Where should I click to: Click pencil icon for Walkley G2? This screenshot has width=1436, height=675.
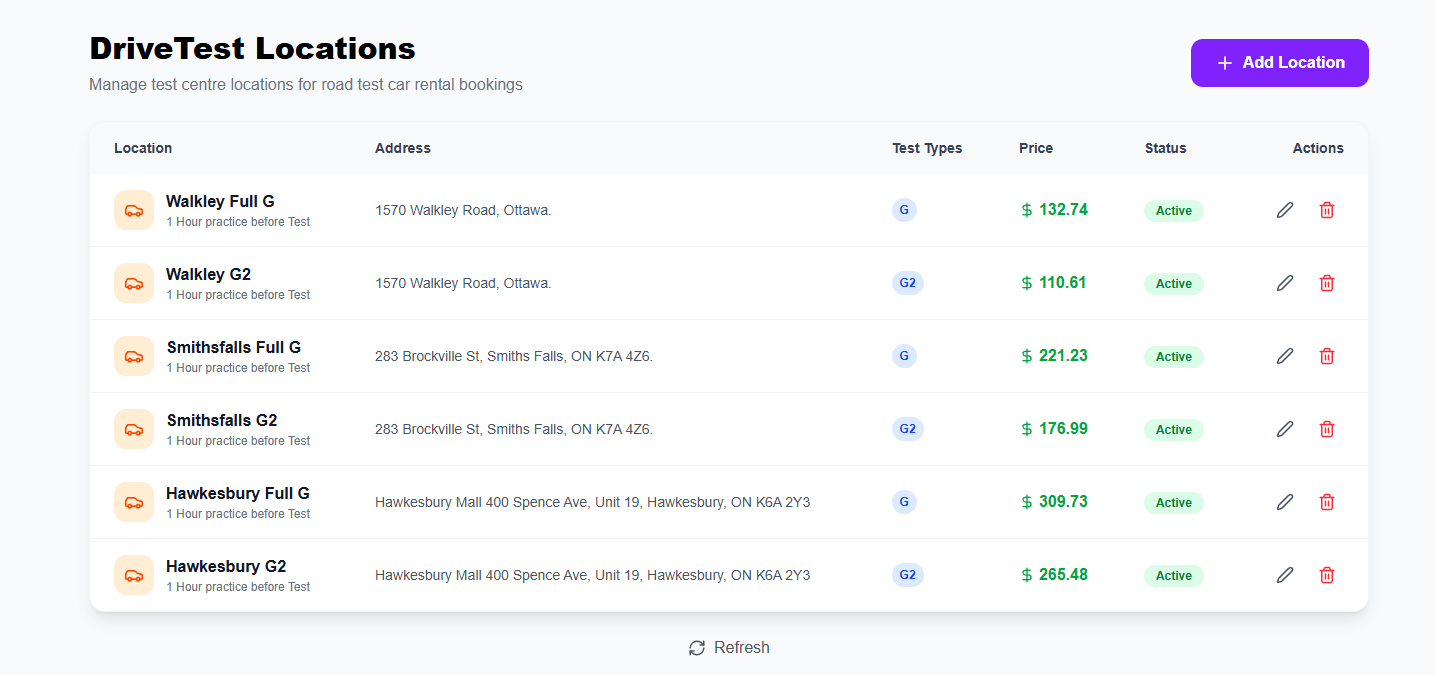[1285, 283]
